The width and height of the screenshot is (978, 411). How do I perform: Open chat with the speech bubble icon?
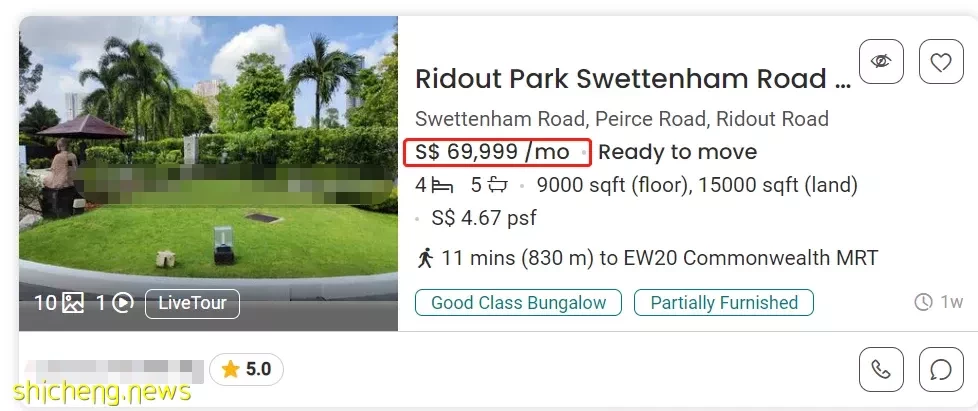point(941,370)
